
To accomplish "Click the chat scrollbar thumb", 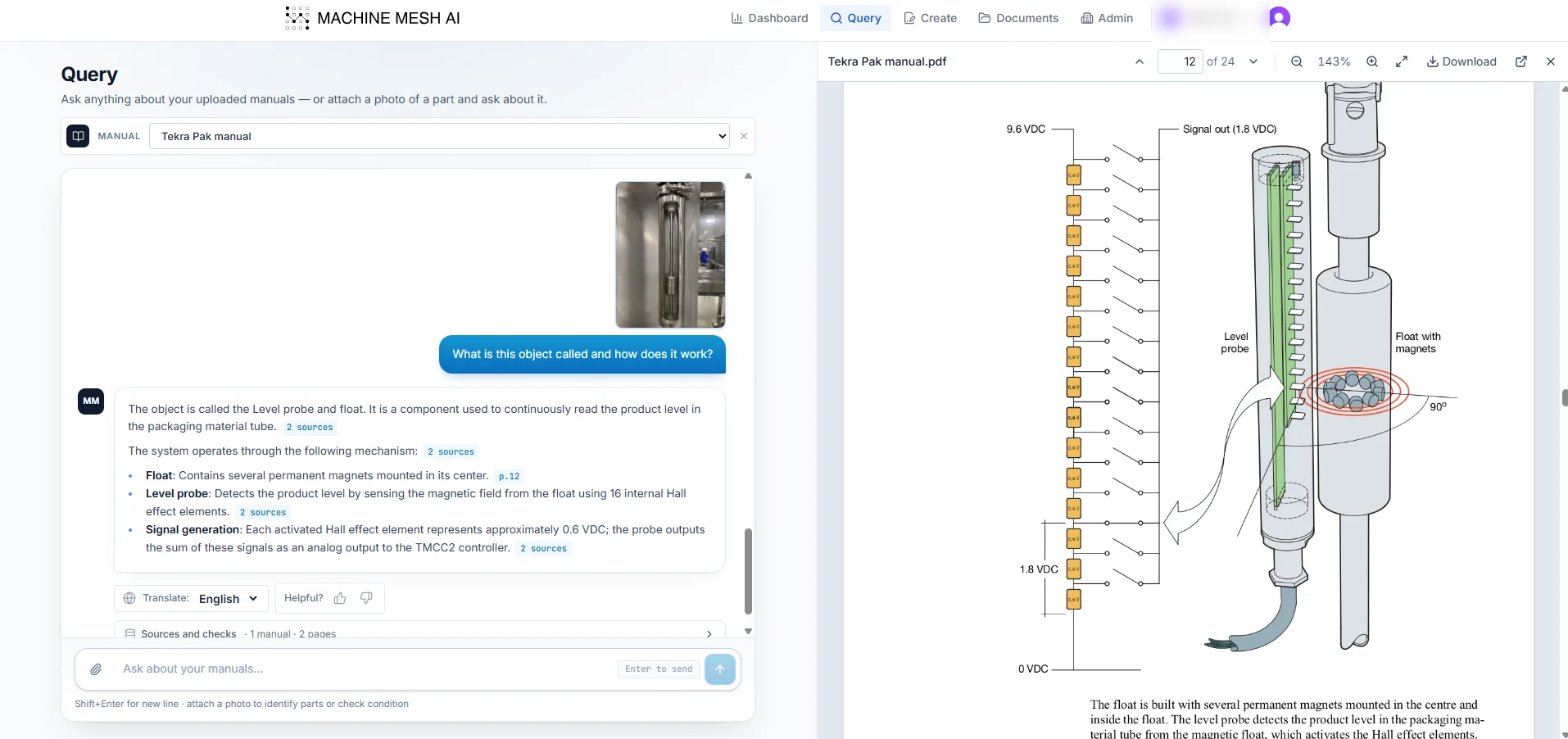I will point(748,571).
